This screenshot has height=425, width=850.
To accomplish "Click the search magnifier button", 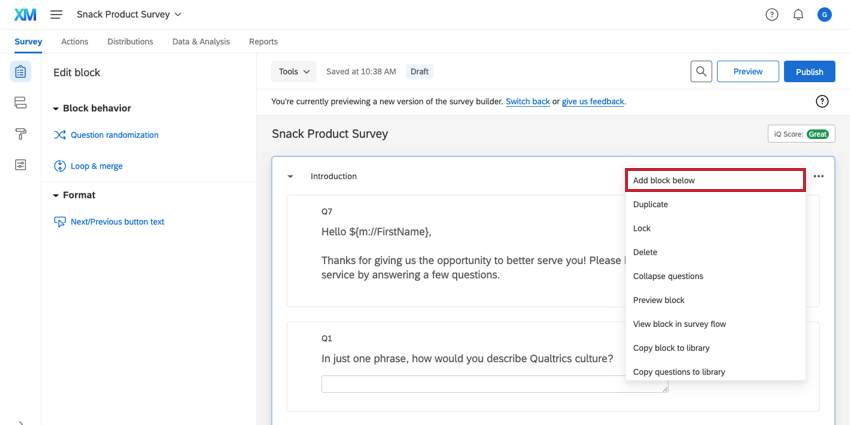I will pos(702,72).
